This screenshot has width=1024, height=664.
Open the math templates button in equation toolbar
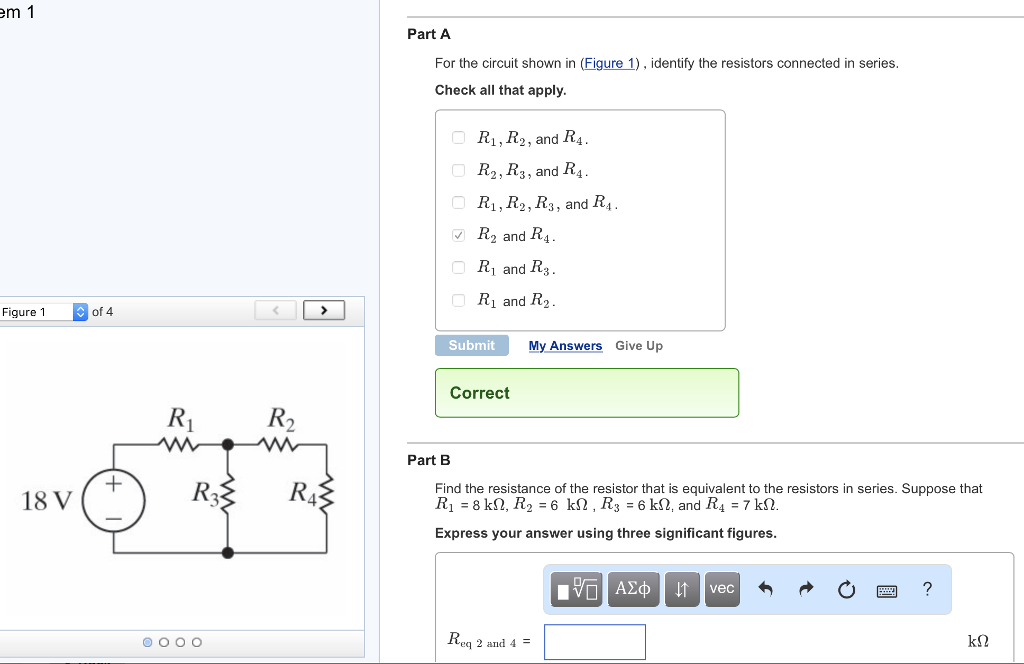coord(576,589)
